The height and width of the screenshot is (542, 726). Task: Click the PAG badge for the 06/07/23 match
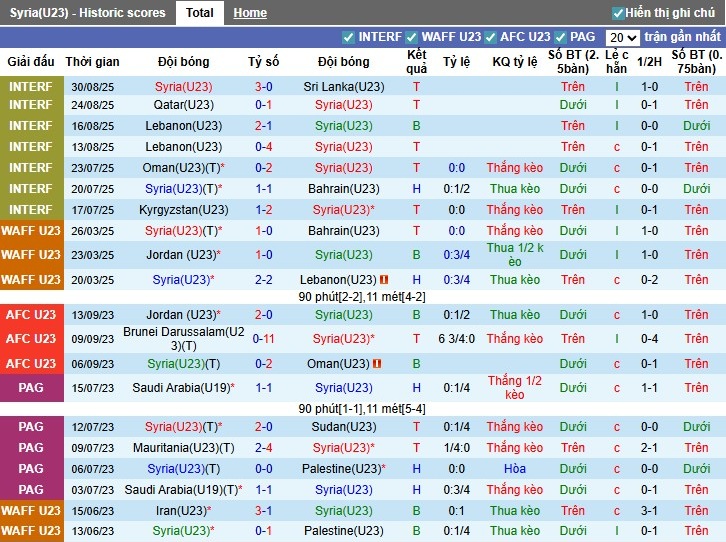pos(31,468)
